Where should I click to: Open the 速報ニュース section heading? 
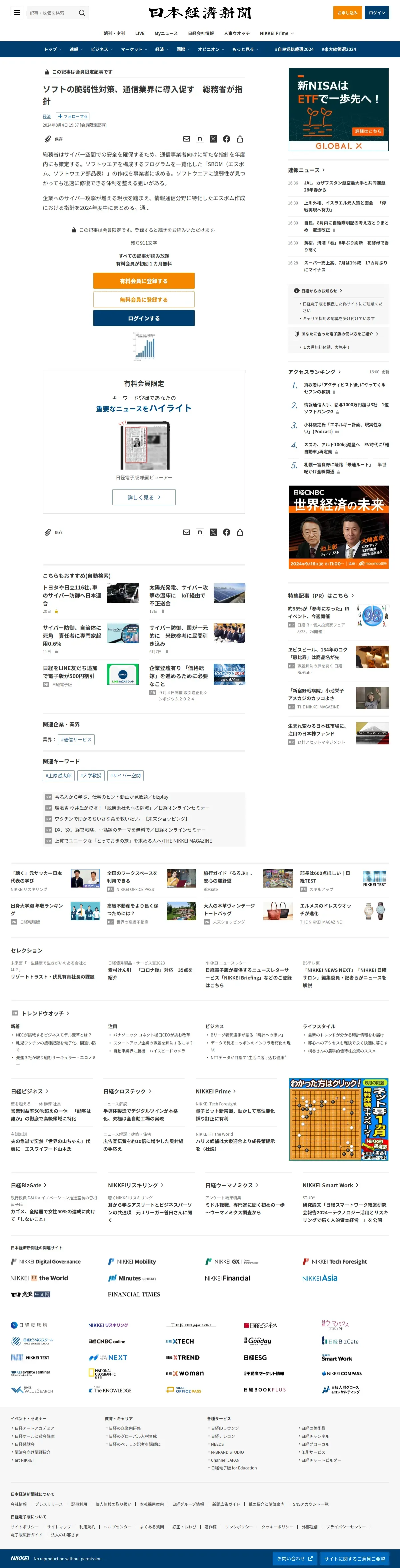306,170
